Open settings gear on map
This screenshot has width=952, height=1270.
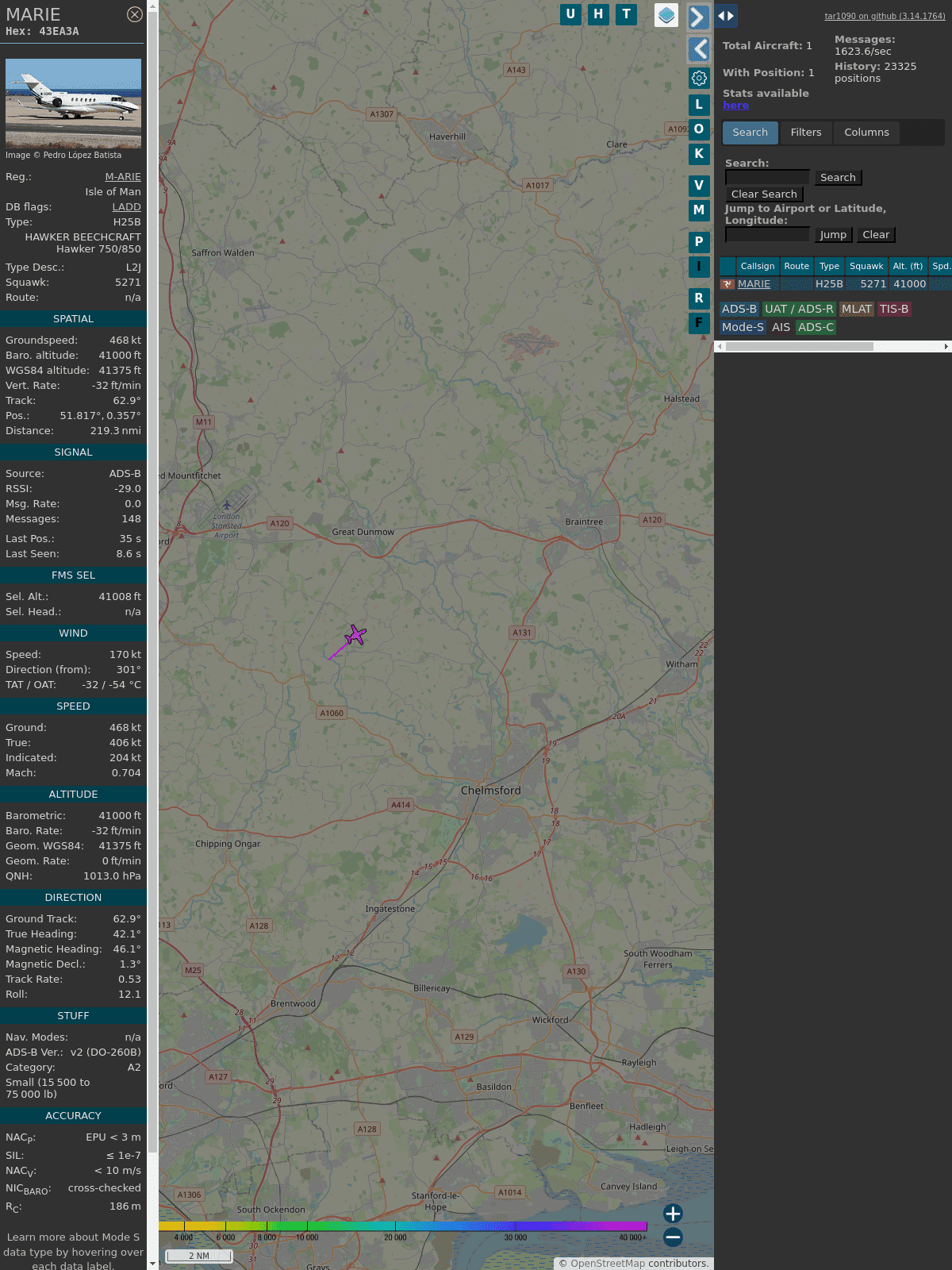699,78
